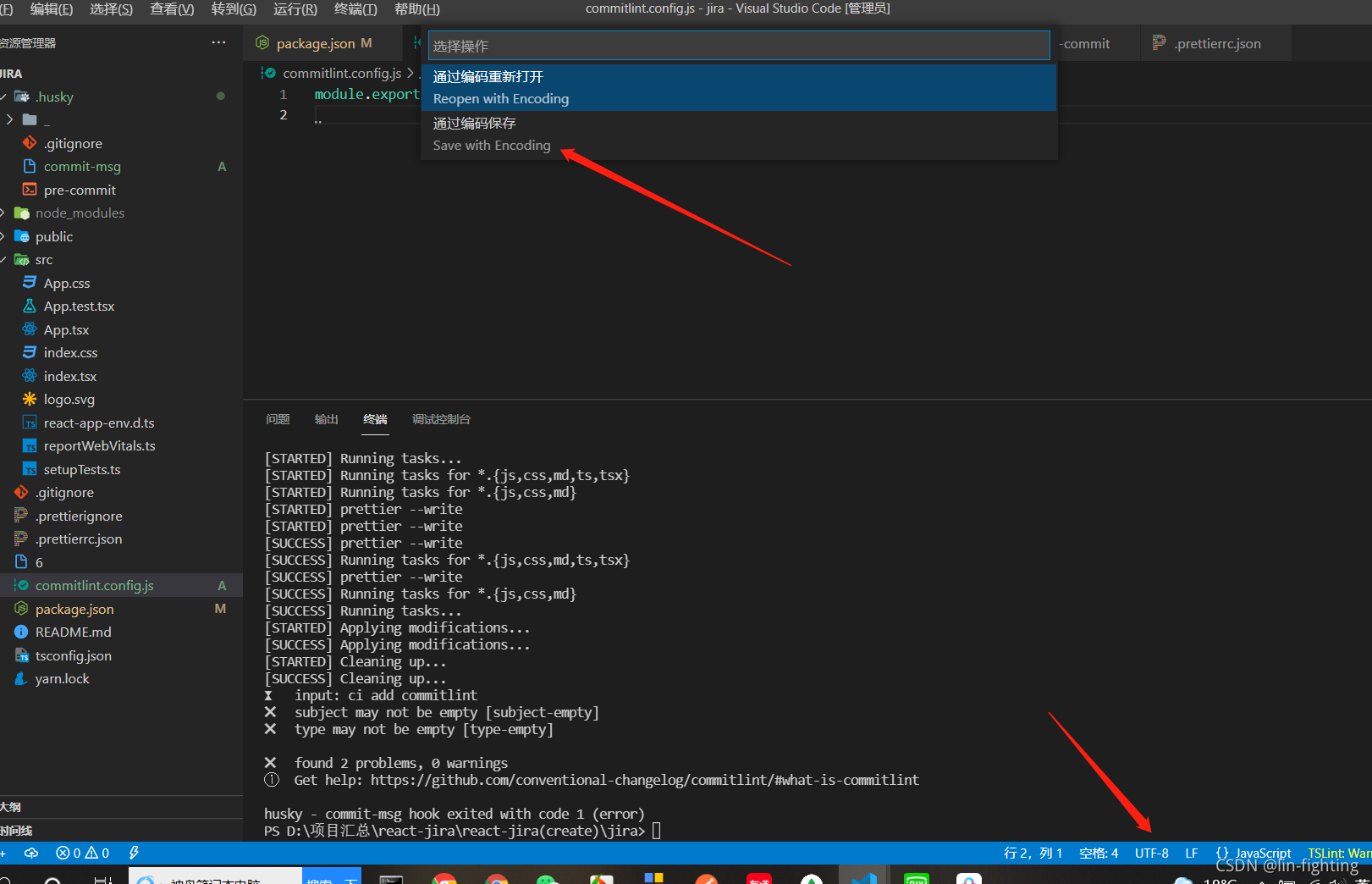This screenshot has width=1372, height=884.
Task: Switch to the .prettierrc.json editor tab
Action: (x=1216, y=43)
